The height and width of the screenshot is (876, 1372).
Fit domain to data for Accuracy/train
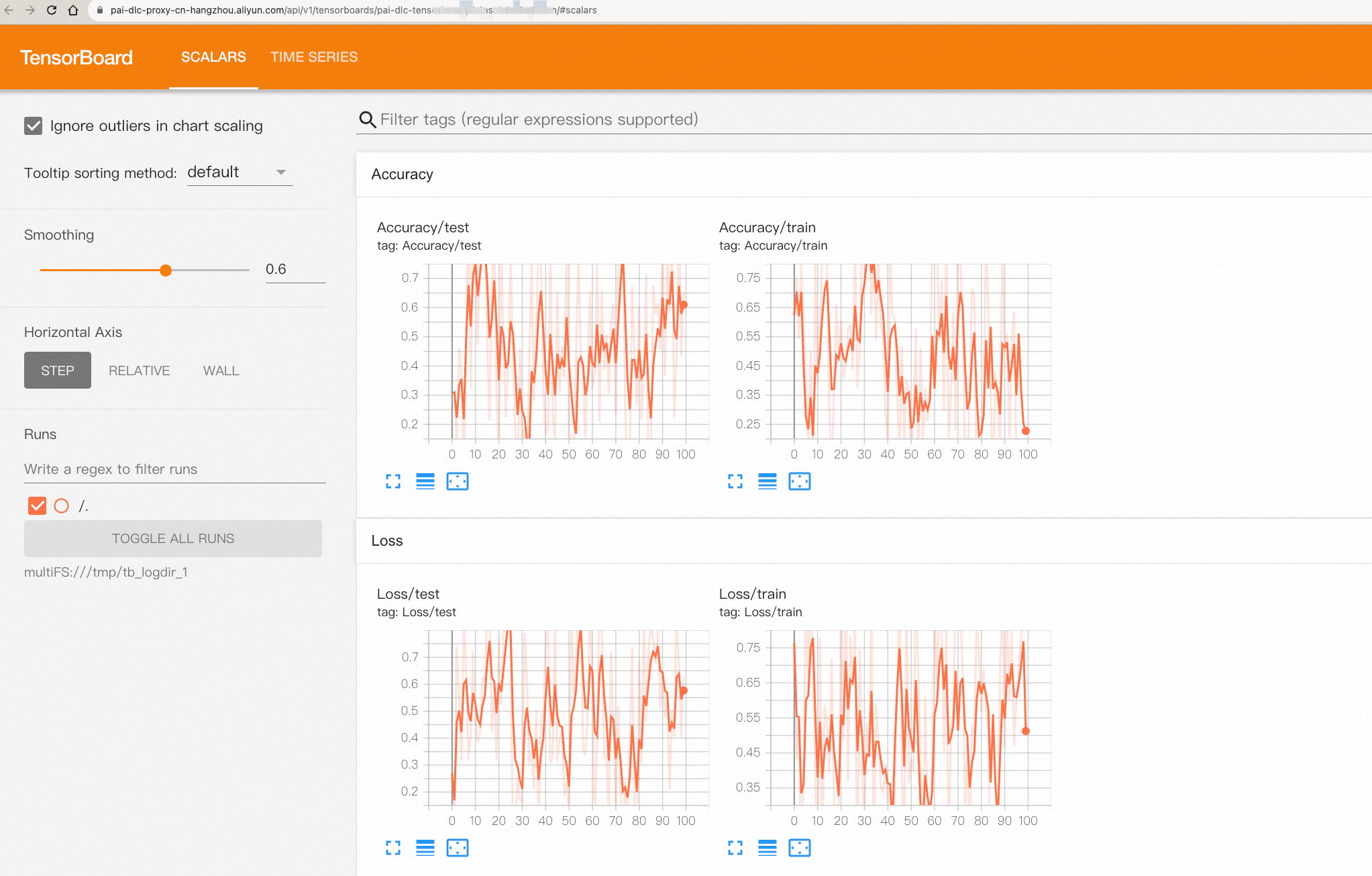(800, 481)
